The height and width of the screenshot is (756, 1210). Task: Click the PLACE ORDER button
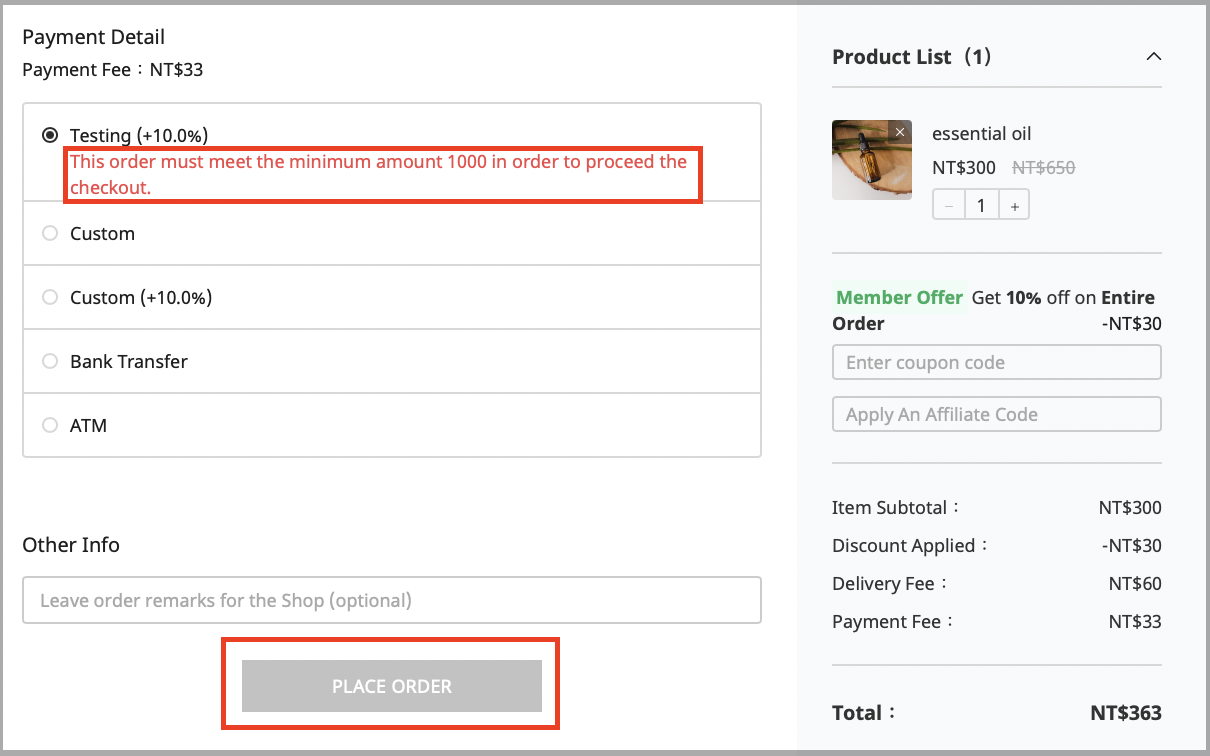(x=392, y=686)
